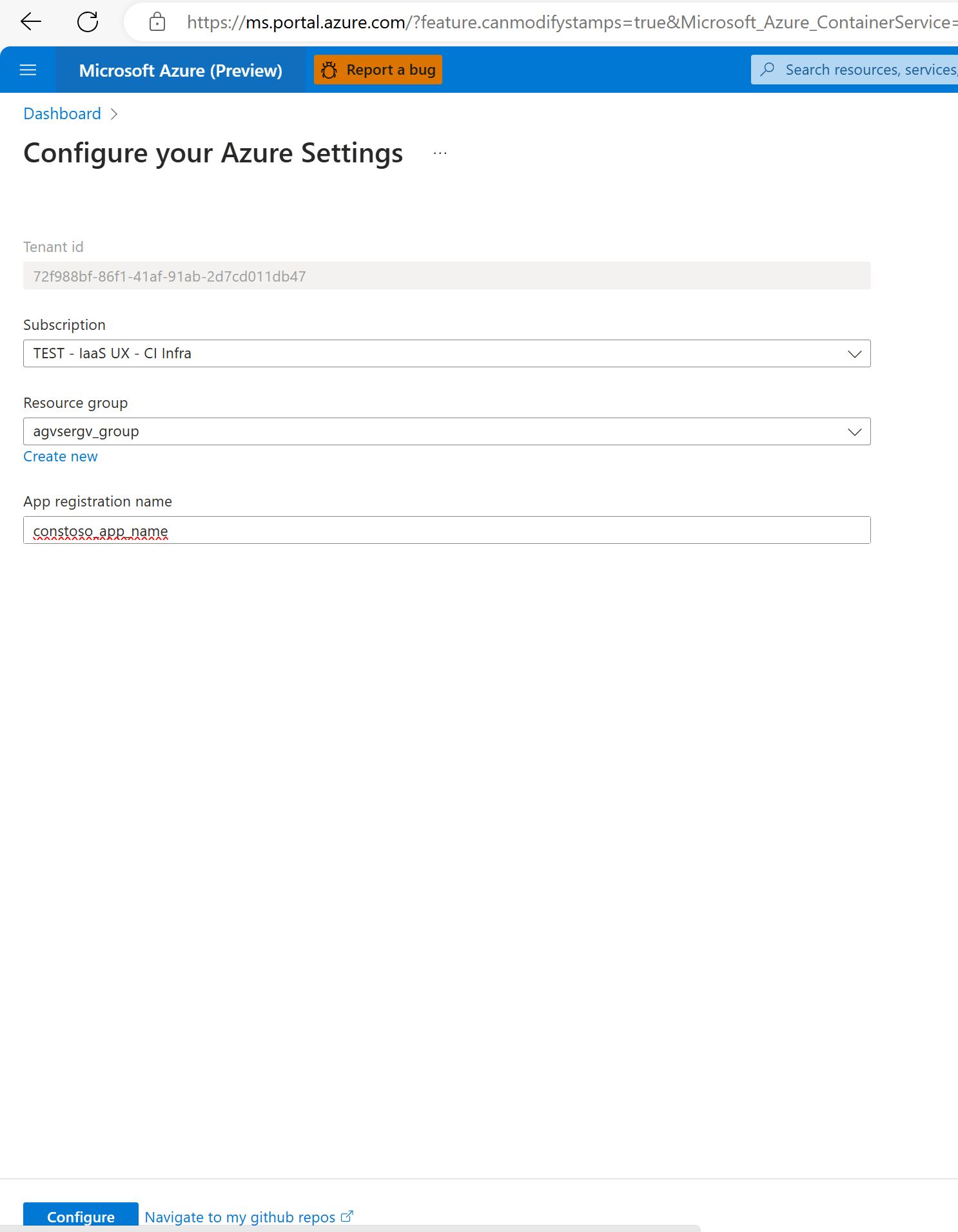The image size is (958, 1232).
Task: Expand the Resource group dropdown
Action: click(855, 432)
